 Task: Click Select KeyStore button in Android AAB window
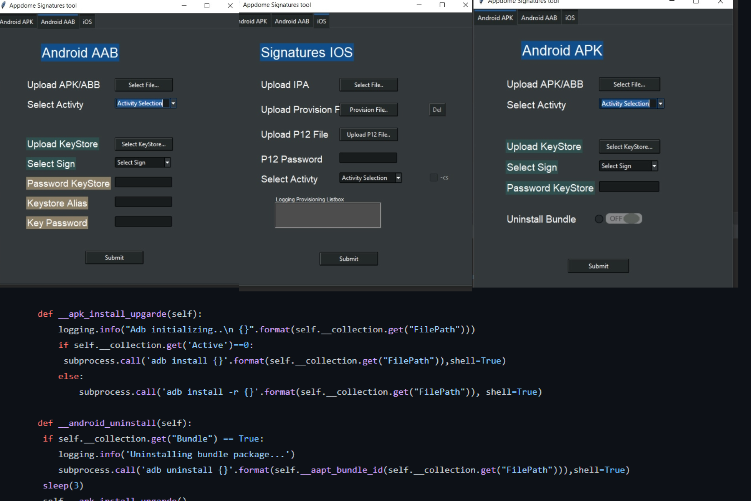click(x=144, y=144)
